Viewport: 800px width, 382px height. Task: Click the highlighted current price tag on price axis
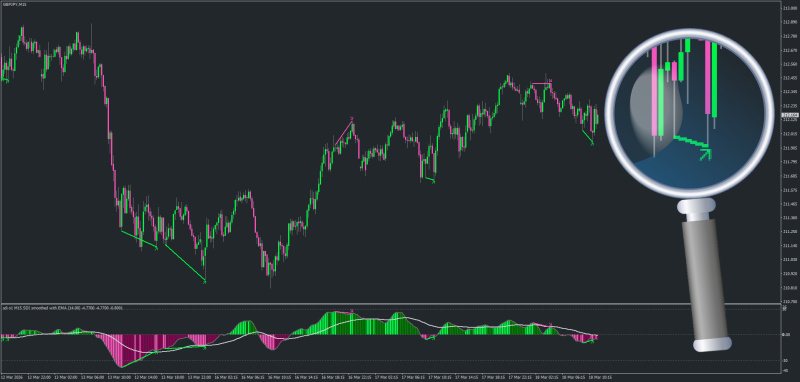point(790,115)
